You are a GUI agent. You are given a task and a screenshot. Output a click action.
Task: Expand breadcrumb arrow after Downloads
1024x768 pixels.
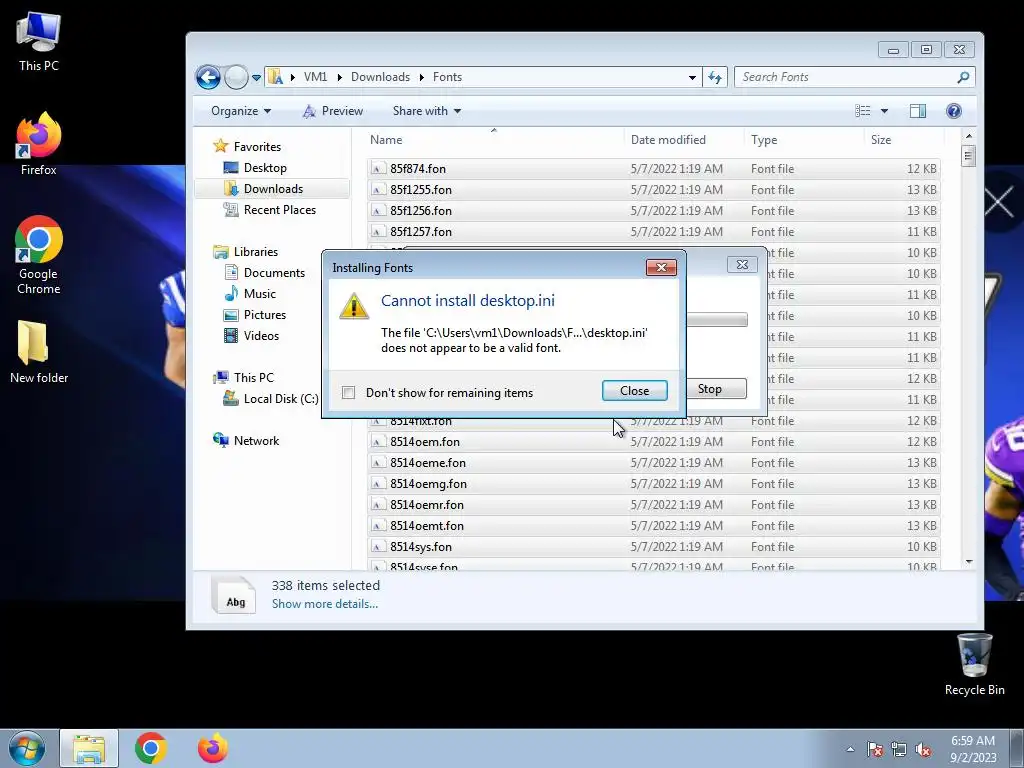(422, 78)
